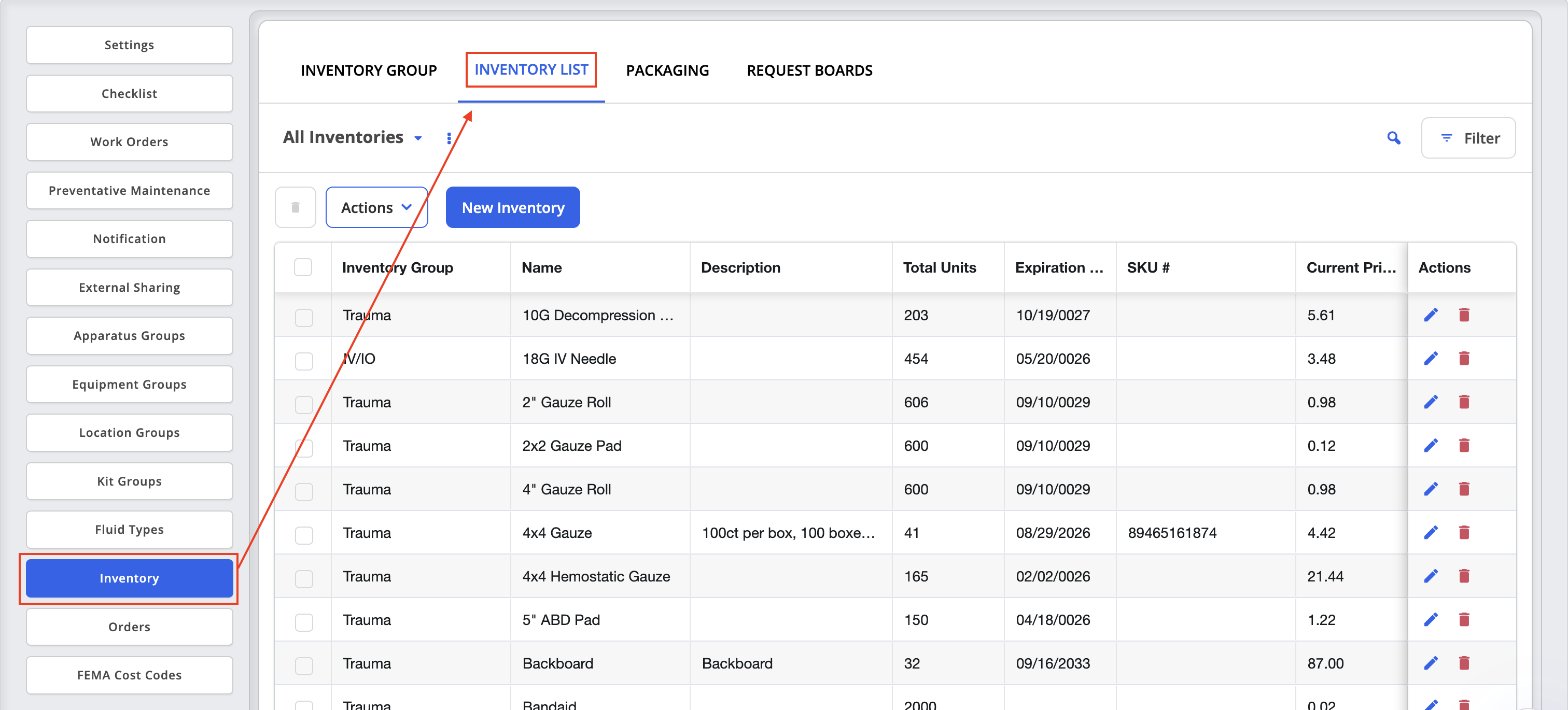
Task: Delete the 10G Decompression row
Action: 1464,315
